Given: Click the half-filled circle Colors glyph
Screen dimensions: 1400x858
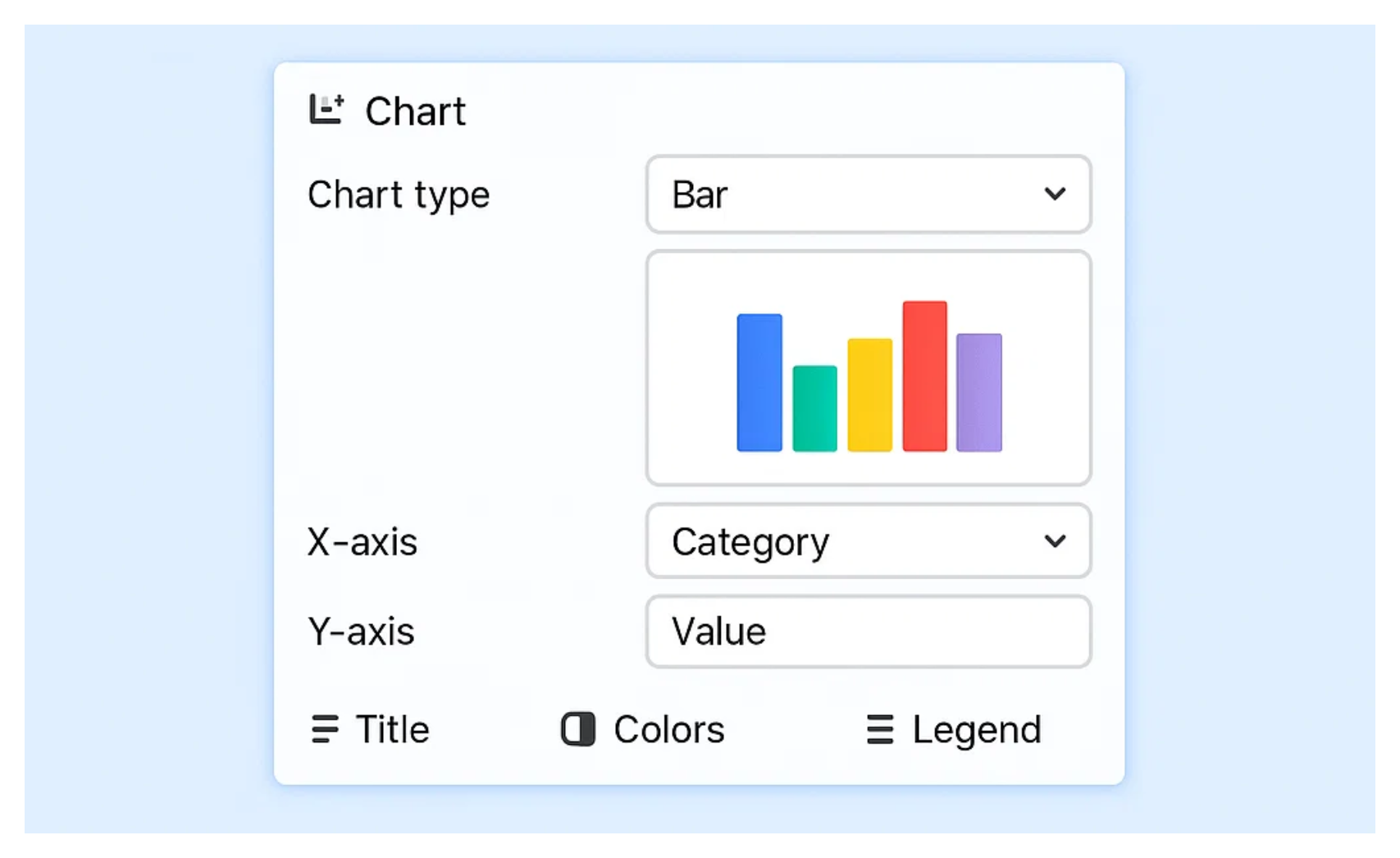Looking at the screenshot, I should pos(578,729).
